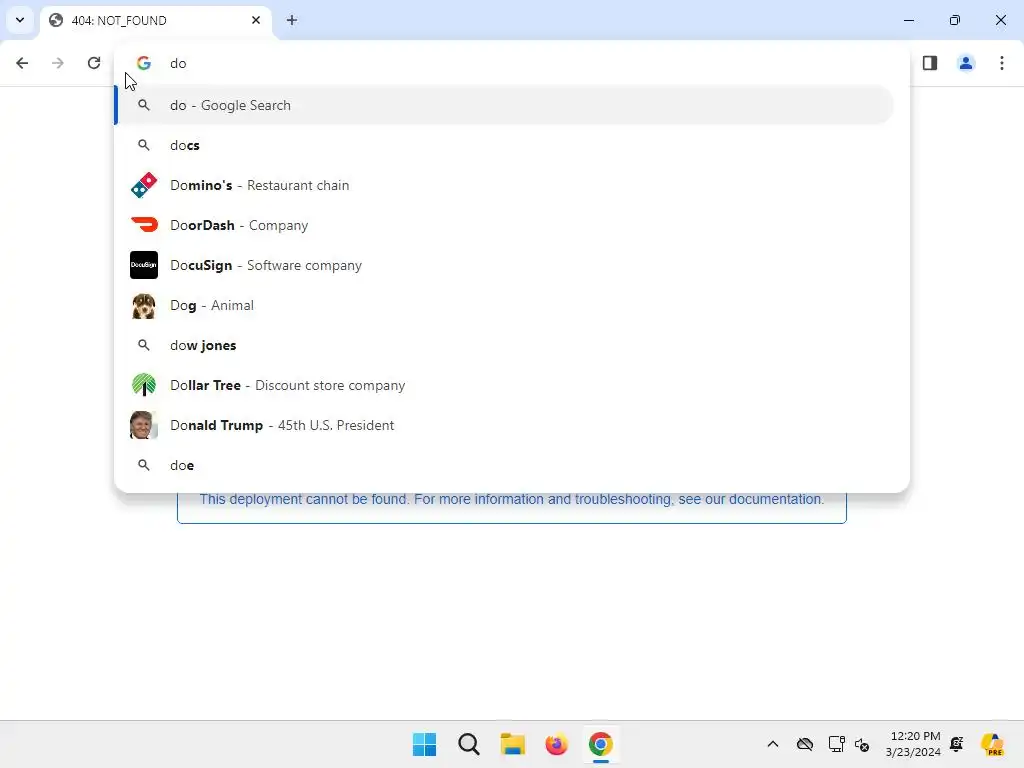
Task: Select 'do - Google Search' suggestion
Action: click(504, 105)
